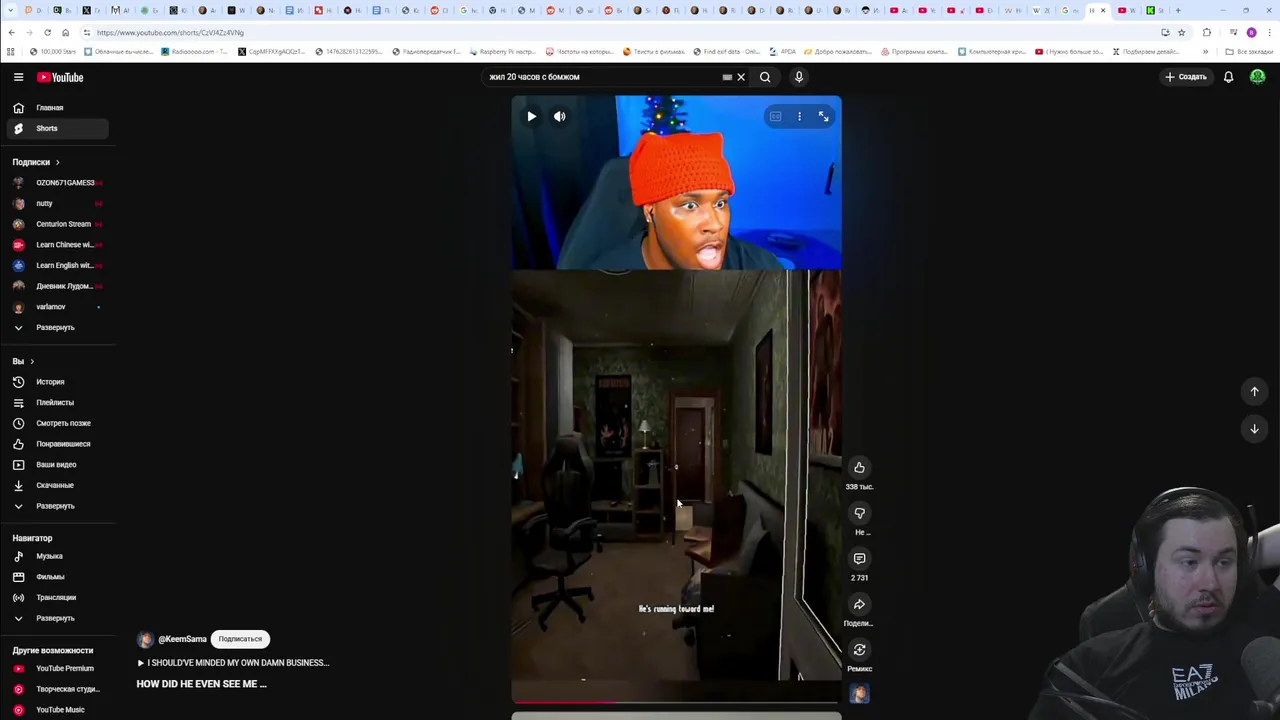Play the paused Short
Image resolution: width=1280 pixels, height=720 pixels.
point(532,117)
